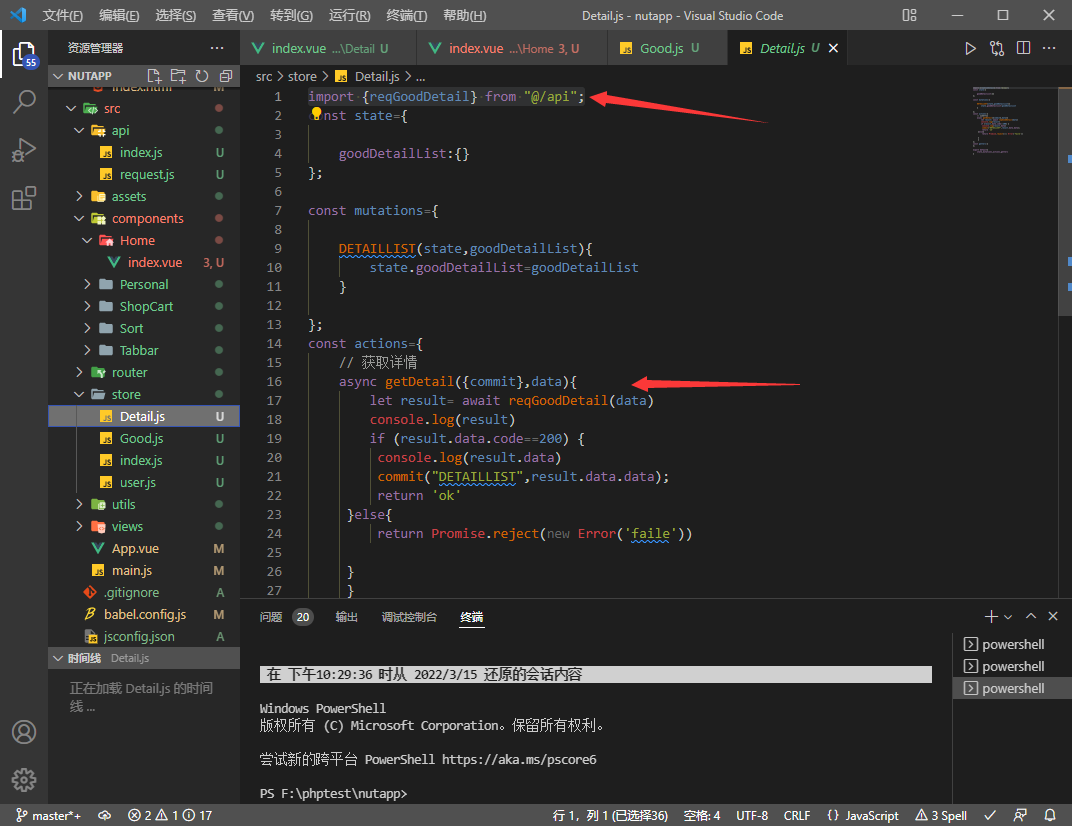Switch to Good.js editor tab
The image size is (1072, 826).
coord(660,48)
